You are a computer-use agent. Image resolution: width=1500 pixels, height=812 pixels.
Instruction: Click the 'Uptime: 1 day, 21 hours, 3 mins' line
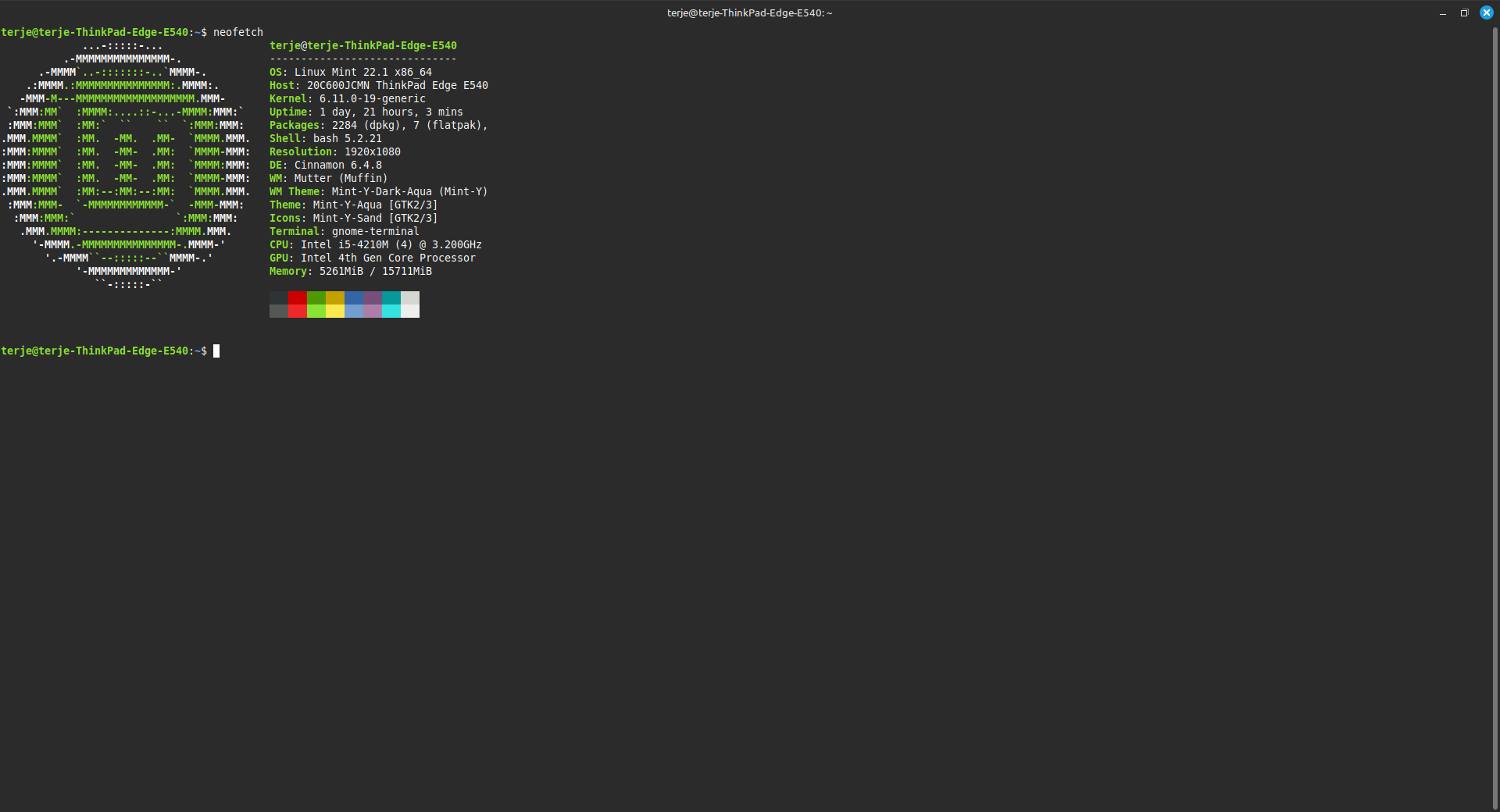point(366,112)
